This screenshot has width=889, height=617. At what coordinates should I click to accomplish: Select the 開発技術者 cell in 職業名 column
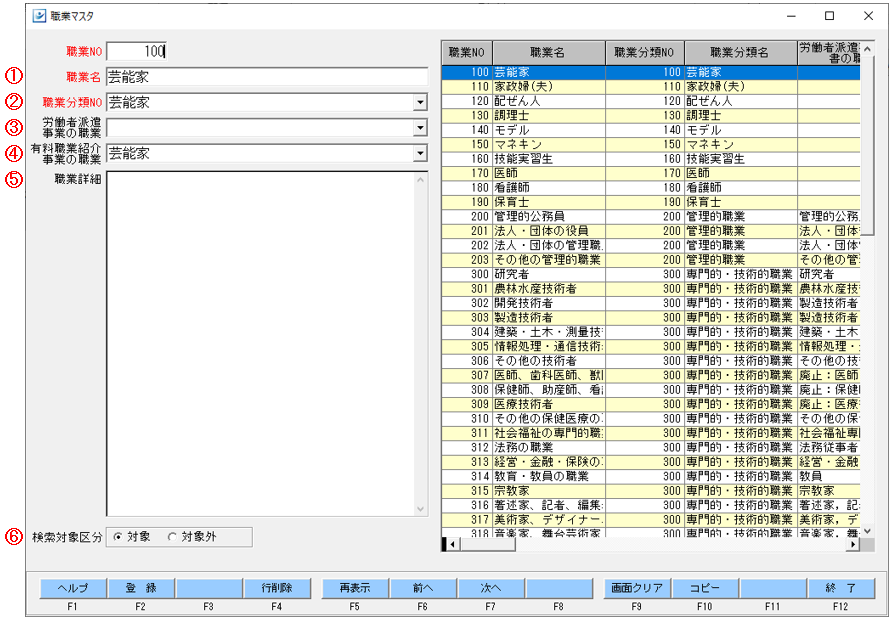pos(548,303)
